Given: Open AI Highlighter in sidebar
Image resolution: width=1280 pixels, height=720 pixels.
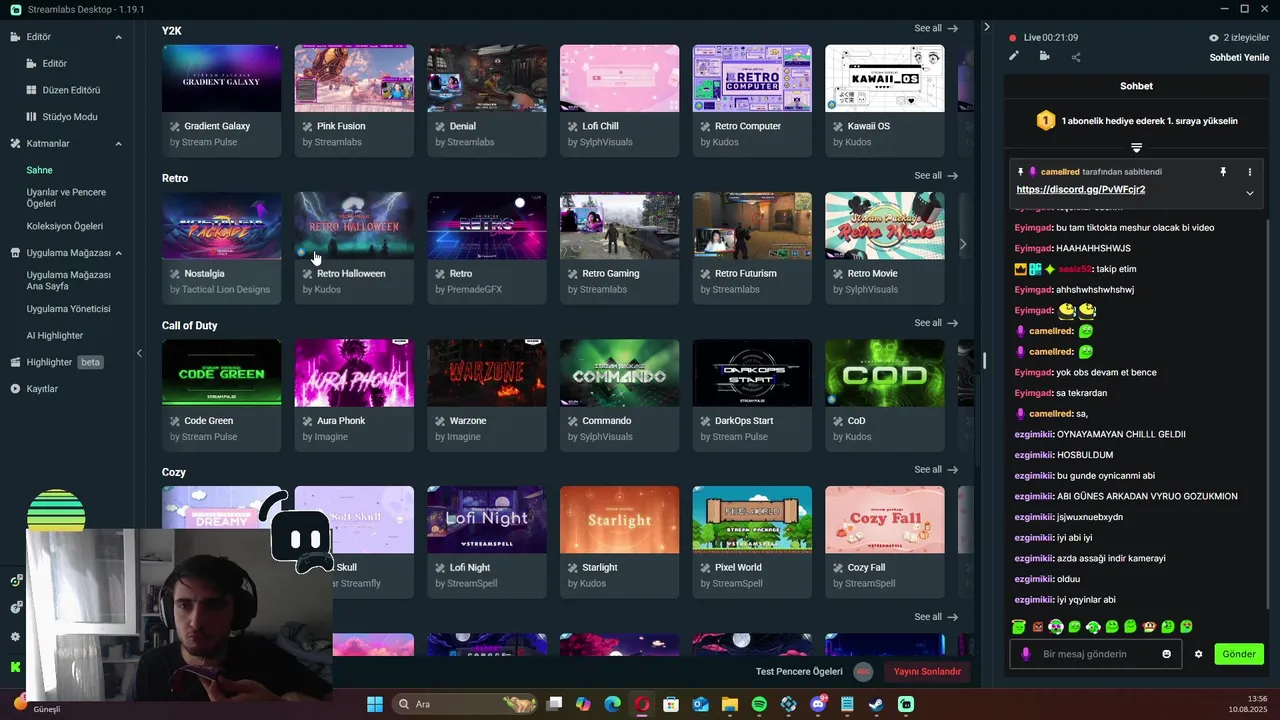Looking at the screenshot, I should click(55, 336).
